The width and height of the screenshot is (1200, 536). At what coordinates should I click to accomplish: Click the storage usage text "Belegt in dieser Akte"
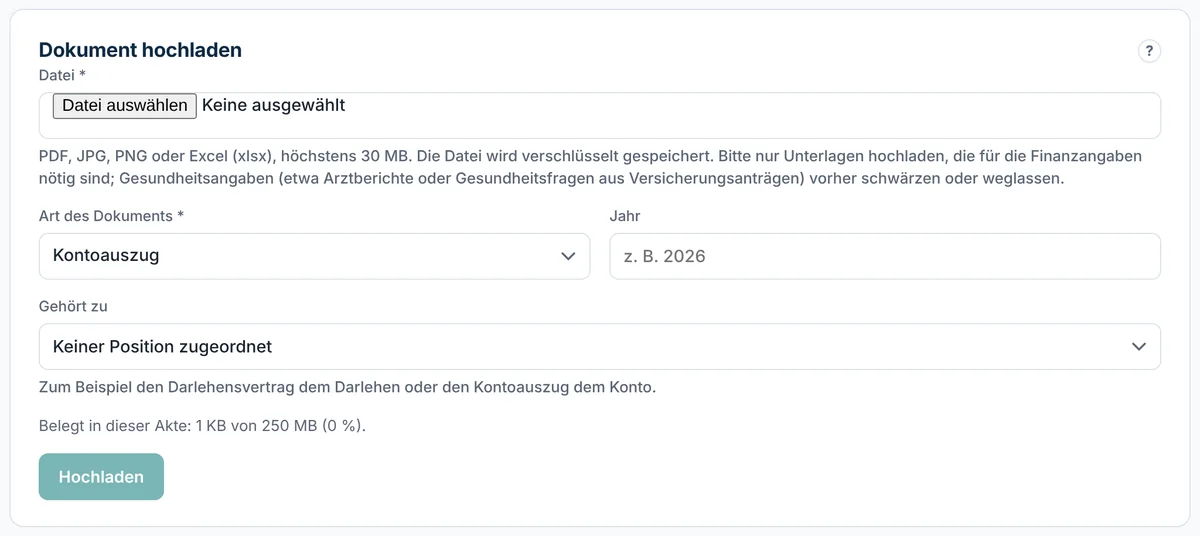click(x=203, y=426)
